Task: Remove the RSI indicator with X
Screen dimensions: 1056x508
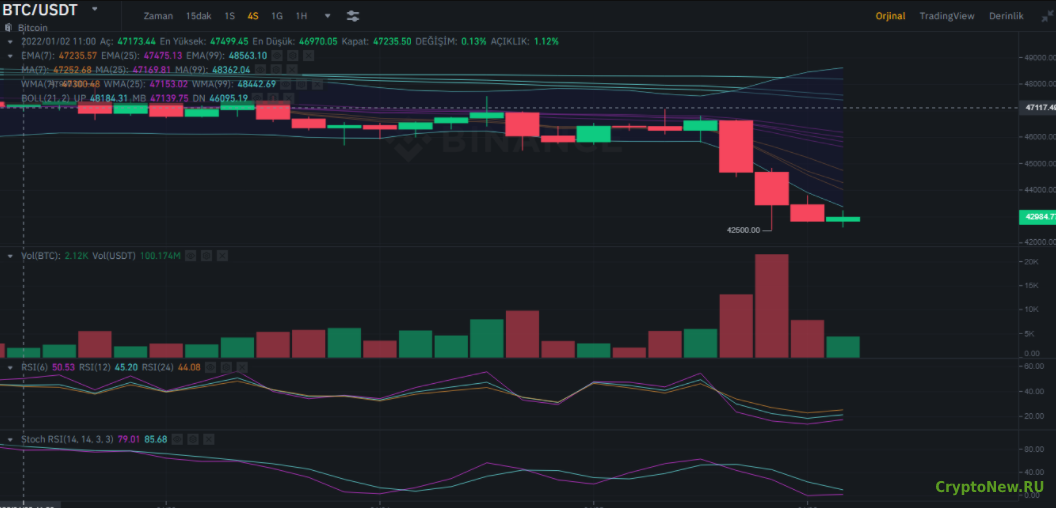Action: pyautogui.click(x=242, y=367)
